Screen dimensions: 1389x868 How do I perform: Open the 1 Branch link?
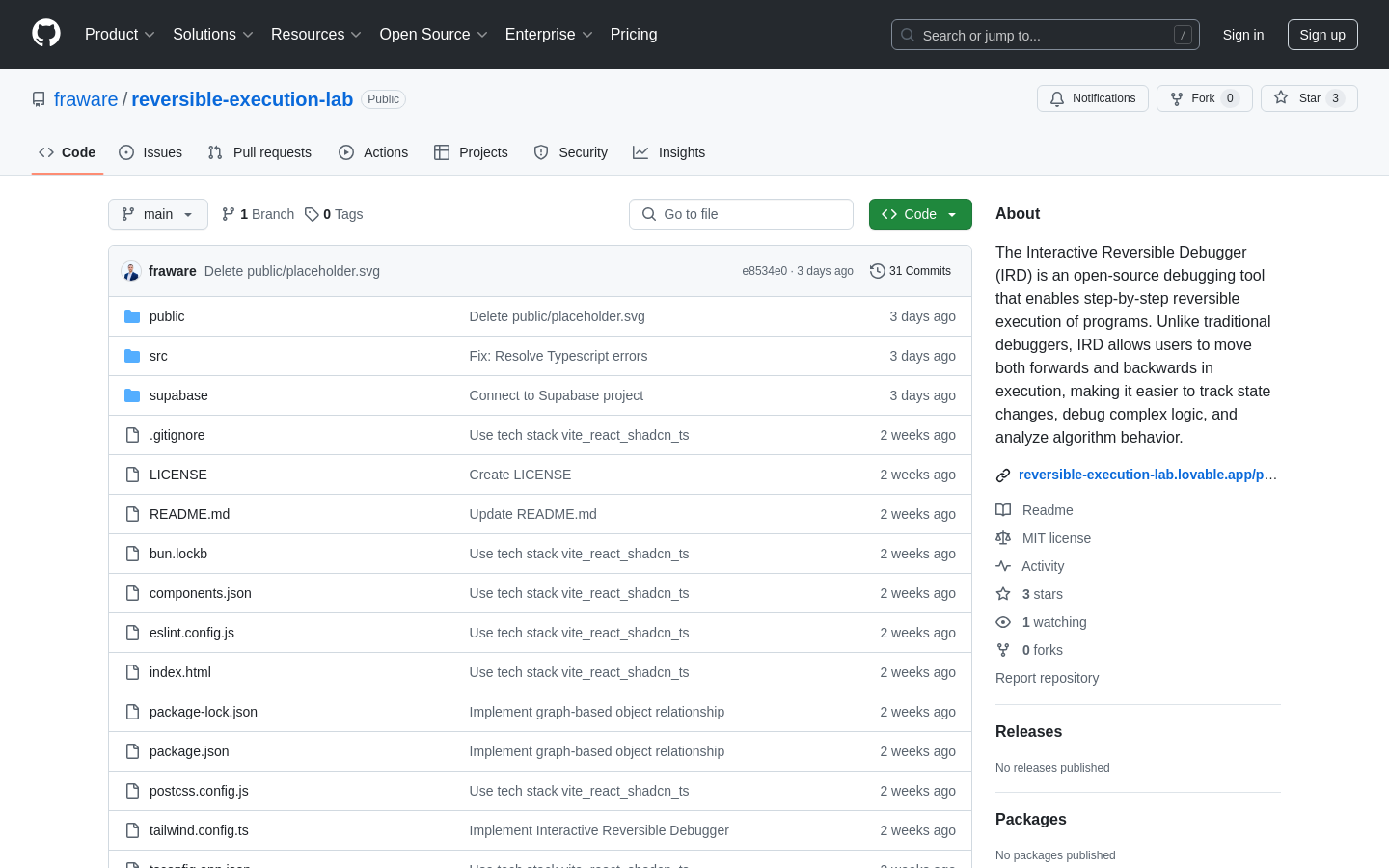click(258, 214)
